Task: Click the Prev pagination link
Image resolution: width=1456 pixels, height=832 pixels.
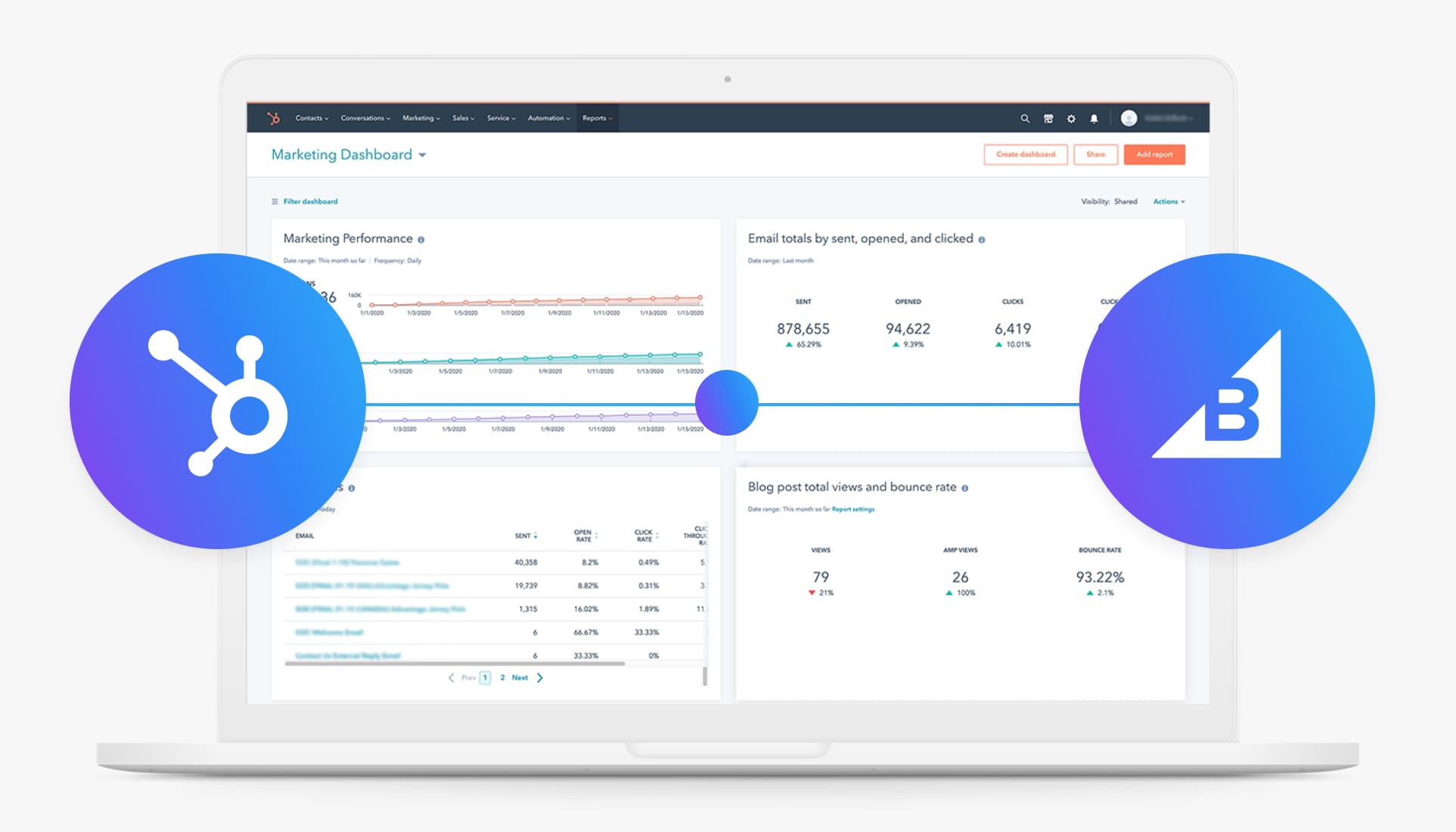Action: click(469, 678)
